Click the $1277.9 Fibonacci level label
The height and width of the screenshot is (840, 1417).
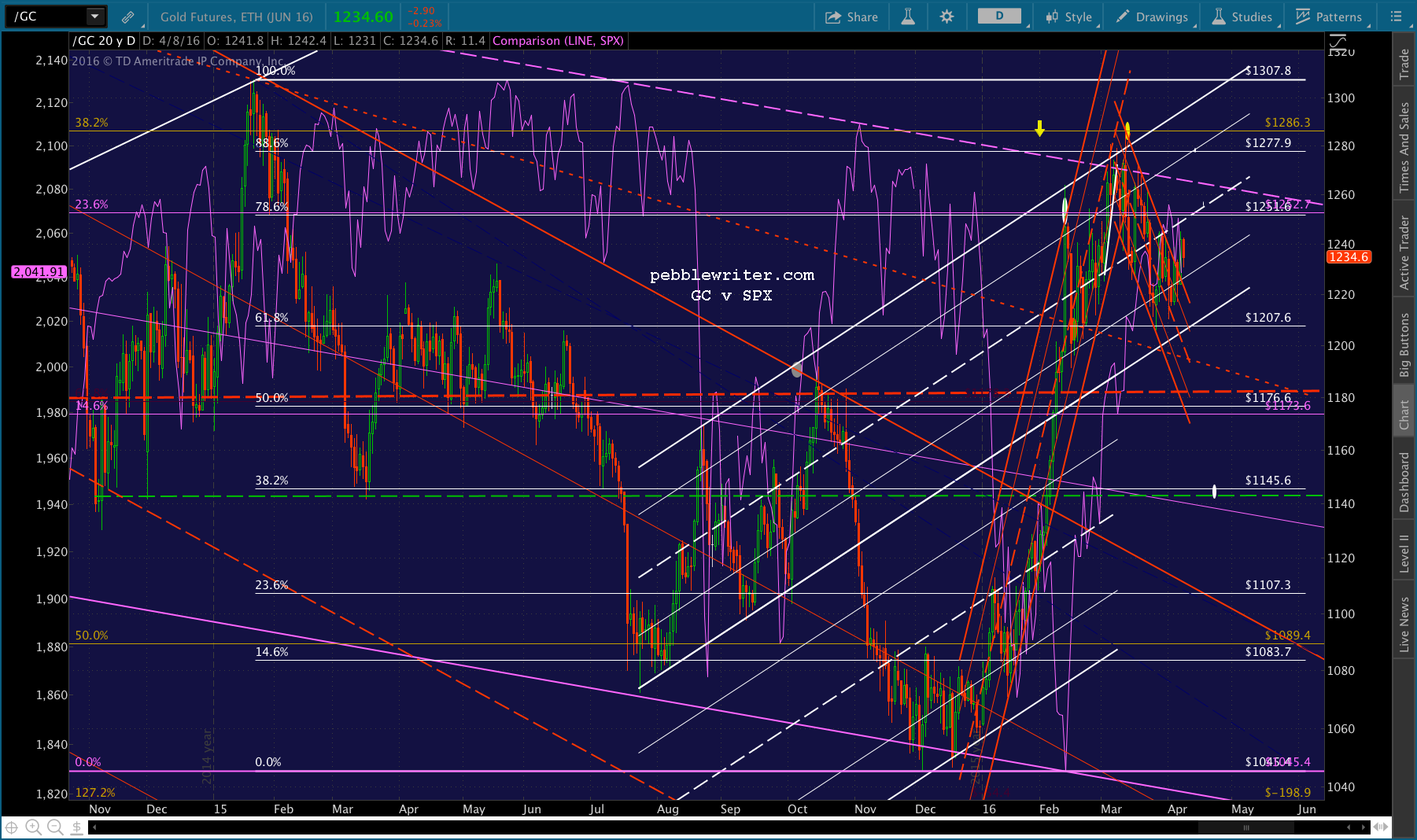point(1268,143)
